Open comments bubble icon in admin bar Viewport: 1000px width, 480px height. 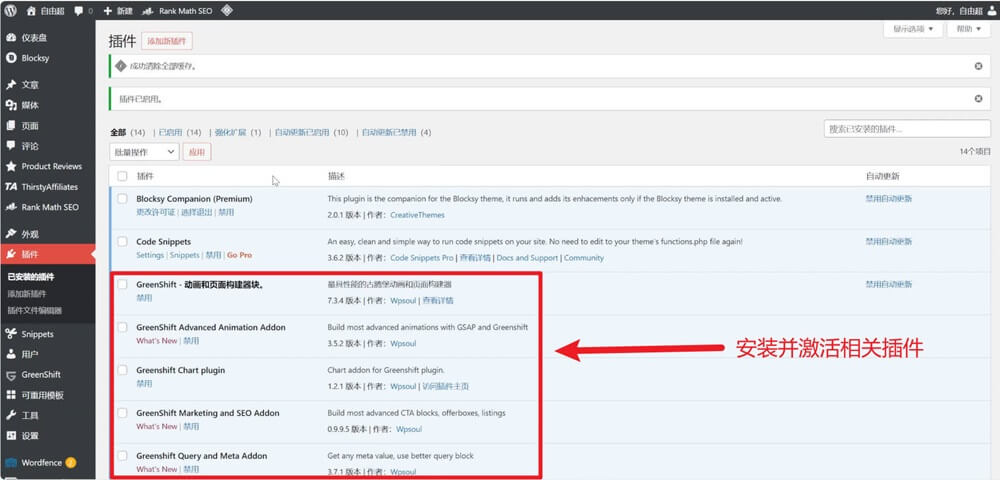click(x=78, y=11)
